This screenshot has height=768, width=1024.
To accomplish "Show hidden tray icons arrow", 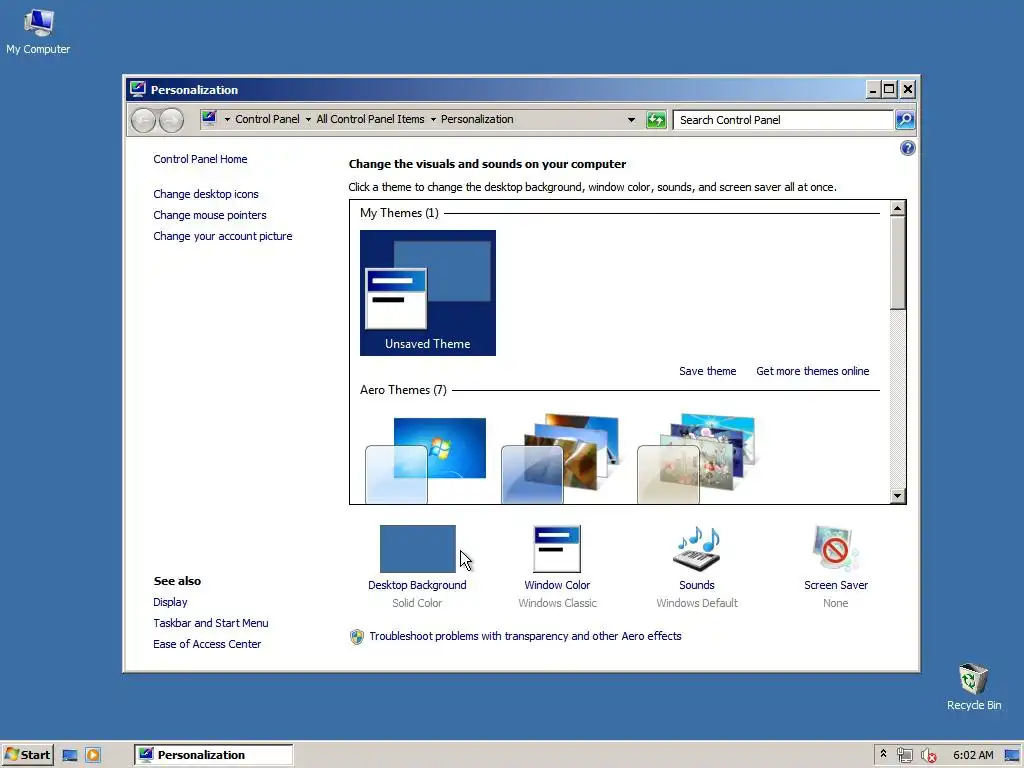I will click(883, 754).
